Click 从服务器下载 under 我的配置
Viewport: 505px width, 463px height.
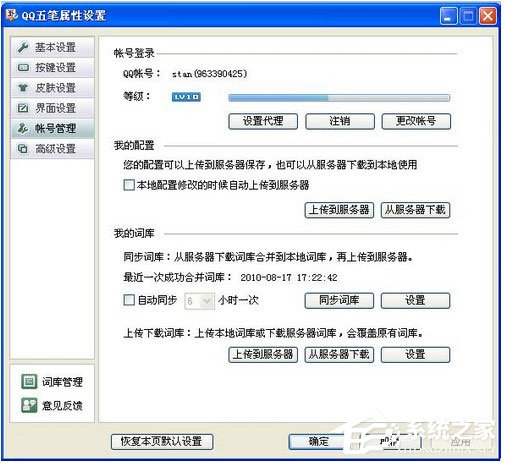[x=415, y=210]
